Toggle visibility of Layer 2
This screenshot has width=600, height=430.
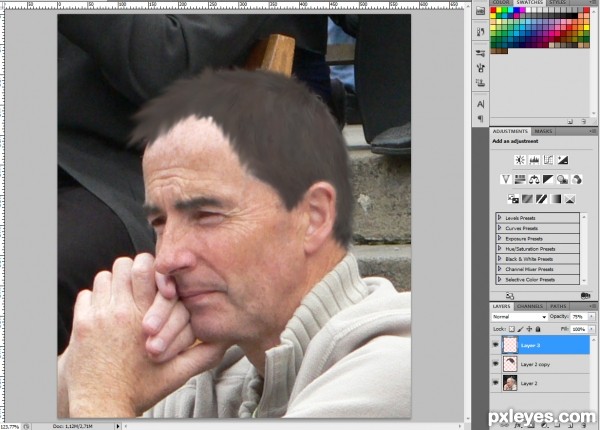tap(496, 383)
